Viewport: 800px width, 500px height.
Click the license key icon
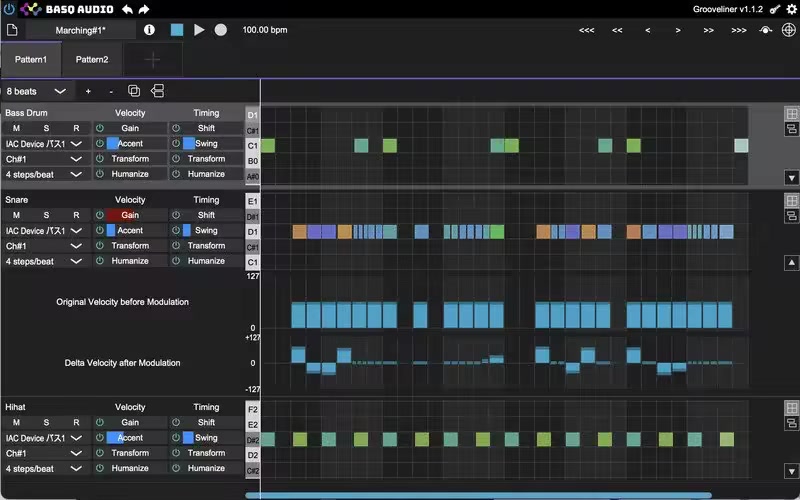[774, 9]
